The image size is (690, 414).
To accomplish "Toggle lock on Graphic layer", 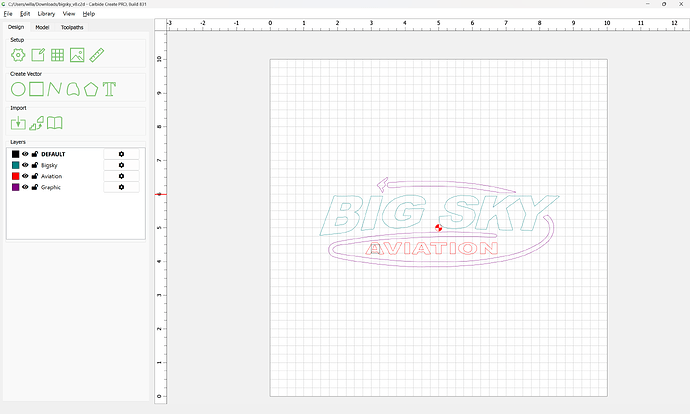I will click(x=35, y=187).
